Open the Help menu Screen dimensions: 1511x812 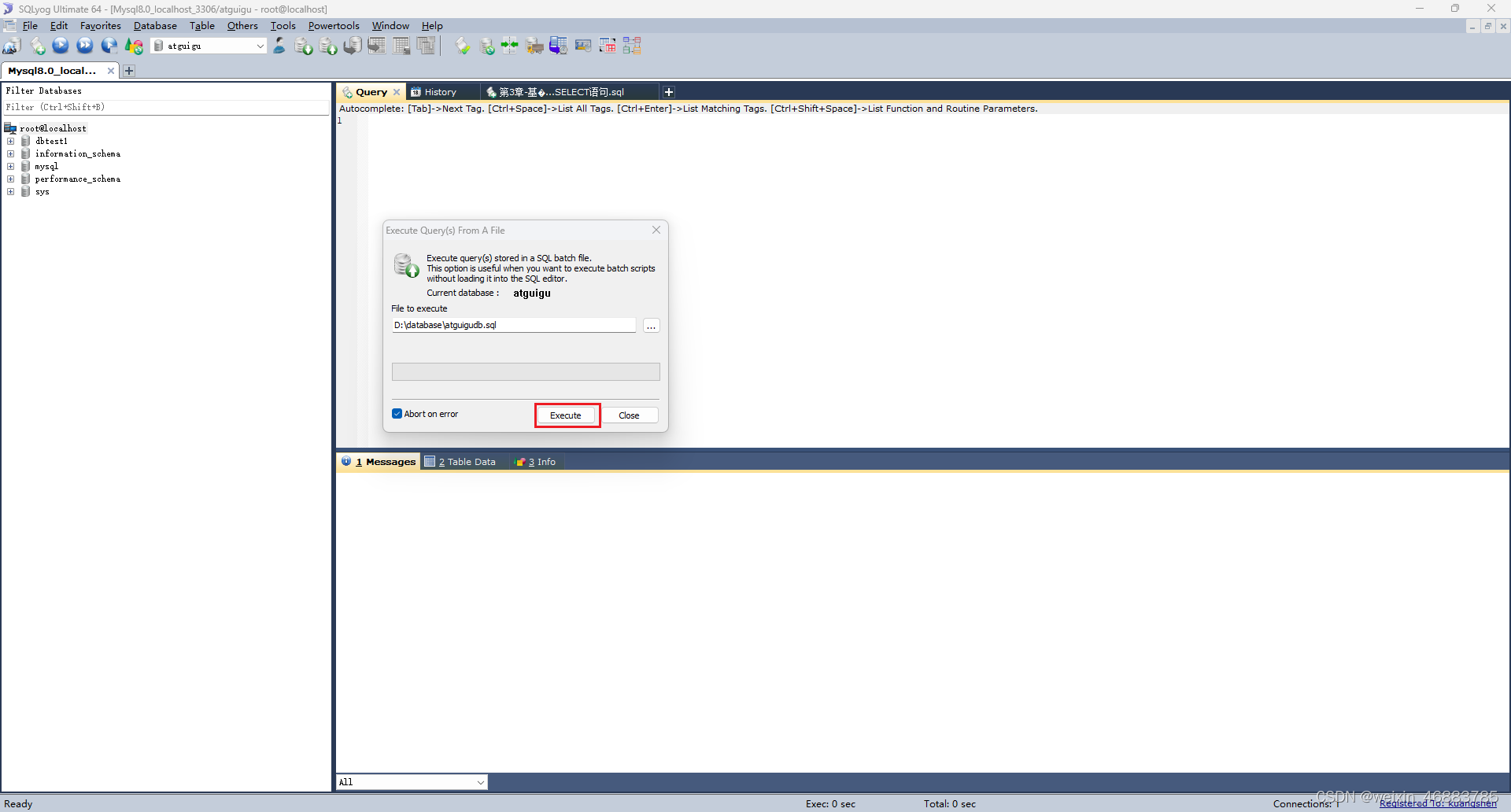pyautogui.click(x=432, y=26)
